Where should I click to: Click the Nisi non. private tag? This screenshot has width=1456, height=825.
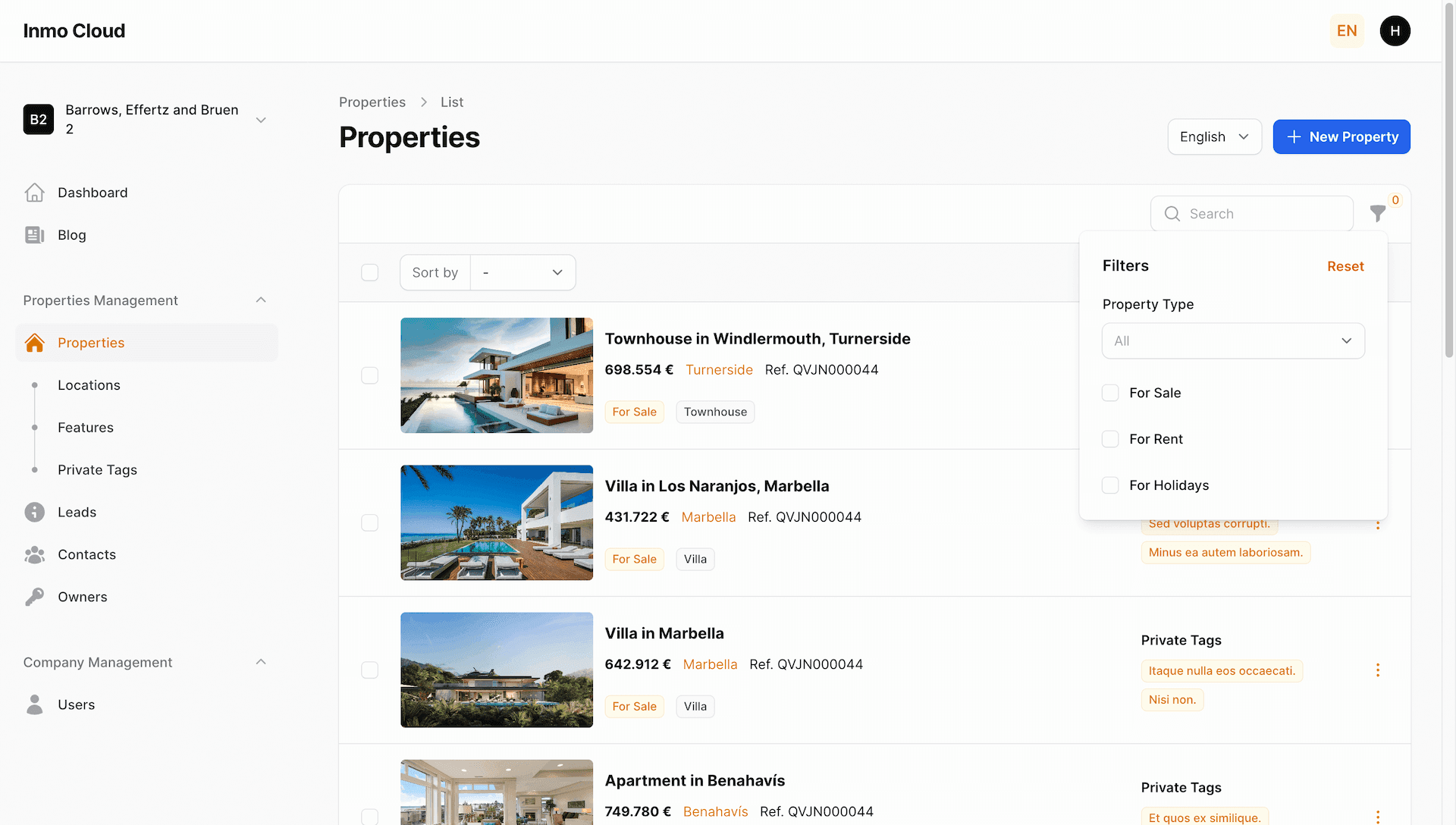pos(1172,700)
